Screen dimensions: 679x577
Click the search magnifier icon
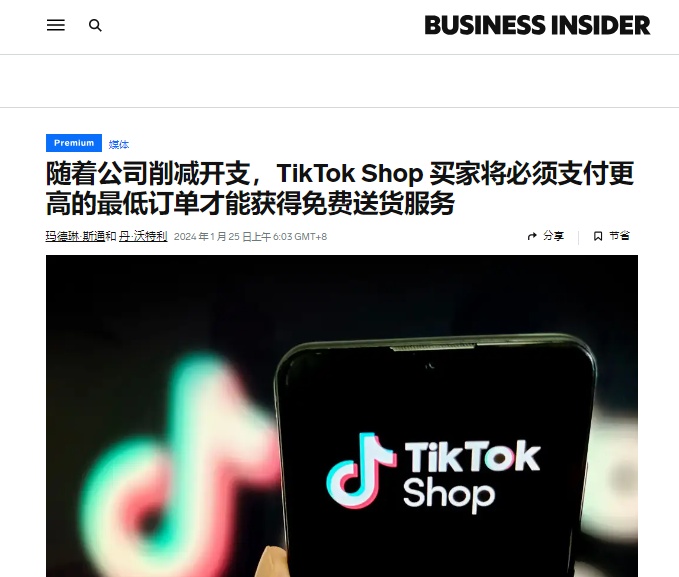click(95, 26)
